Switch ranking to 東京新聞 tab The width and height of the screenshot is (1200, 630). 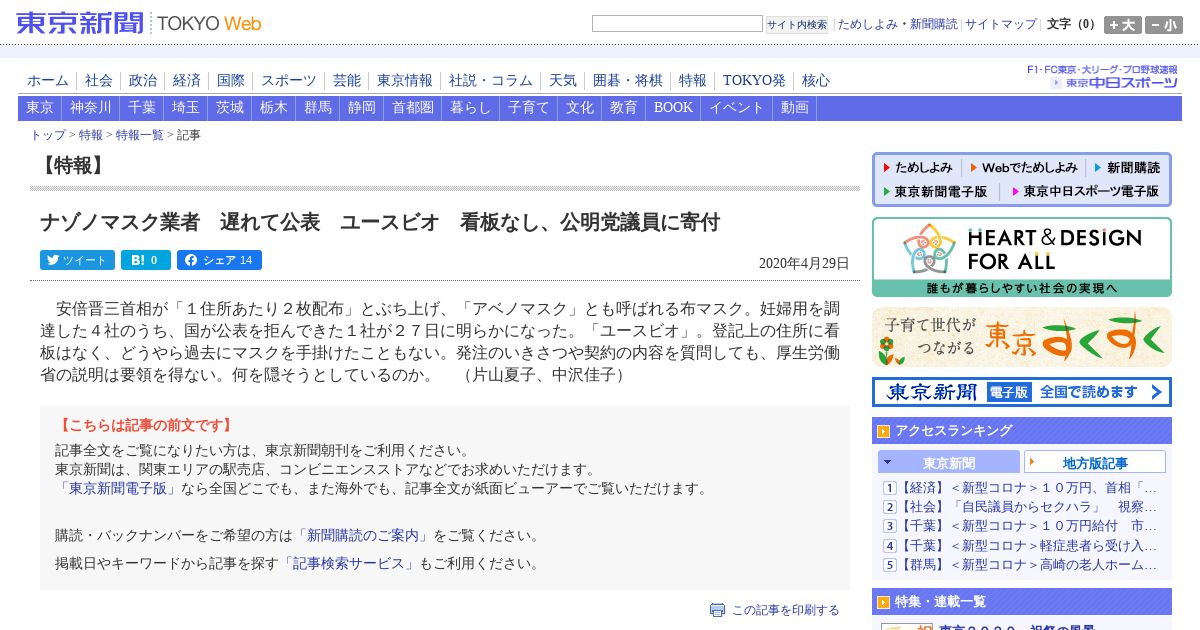click(948, 462)
